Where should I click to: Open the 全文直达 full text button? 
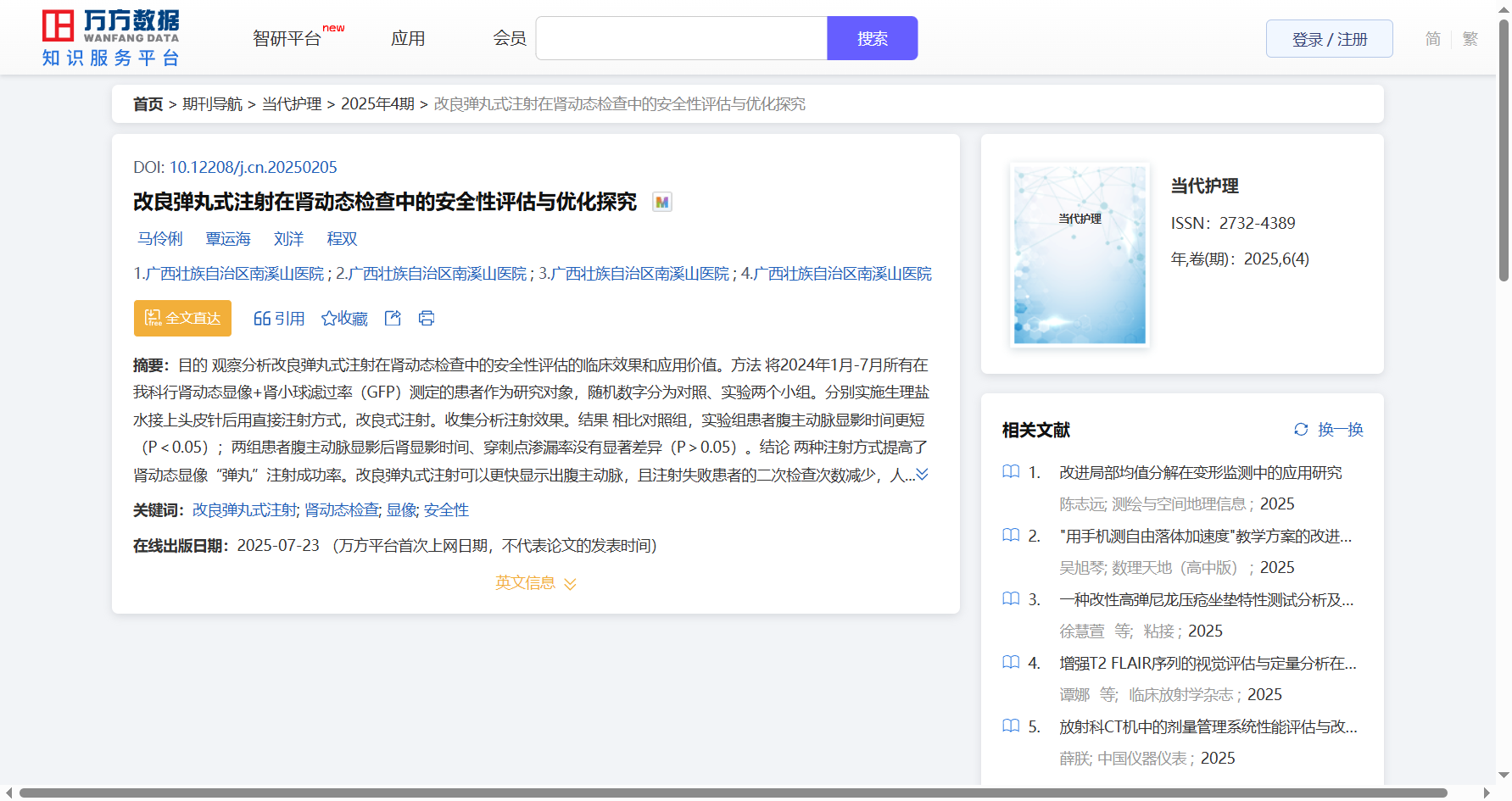[182, 318]
